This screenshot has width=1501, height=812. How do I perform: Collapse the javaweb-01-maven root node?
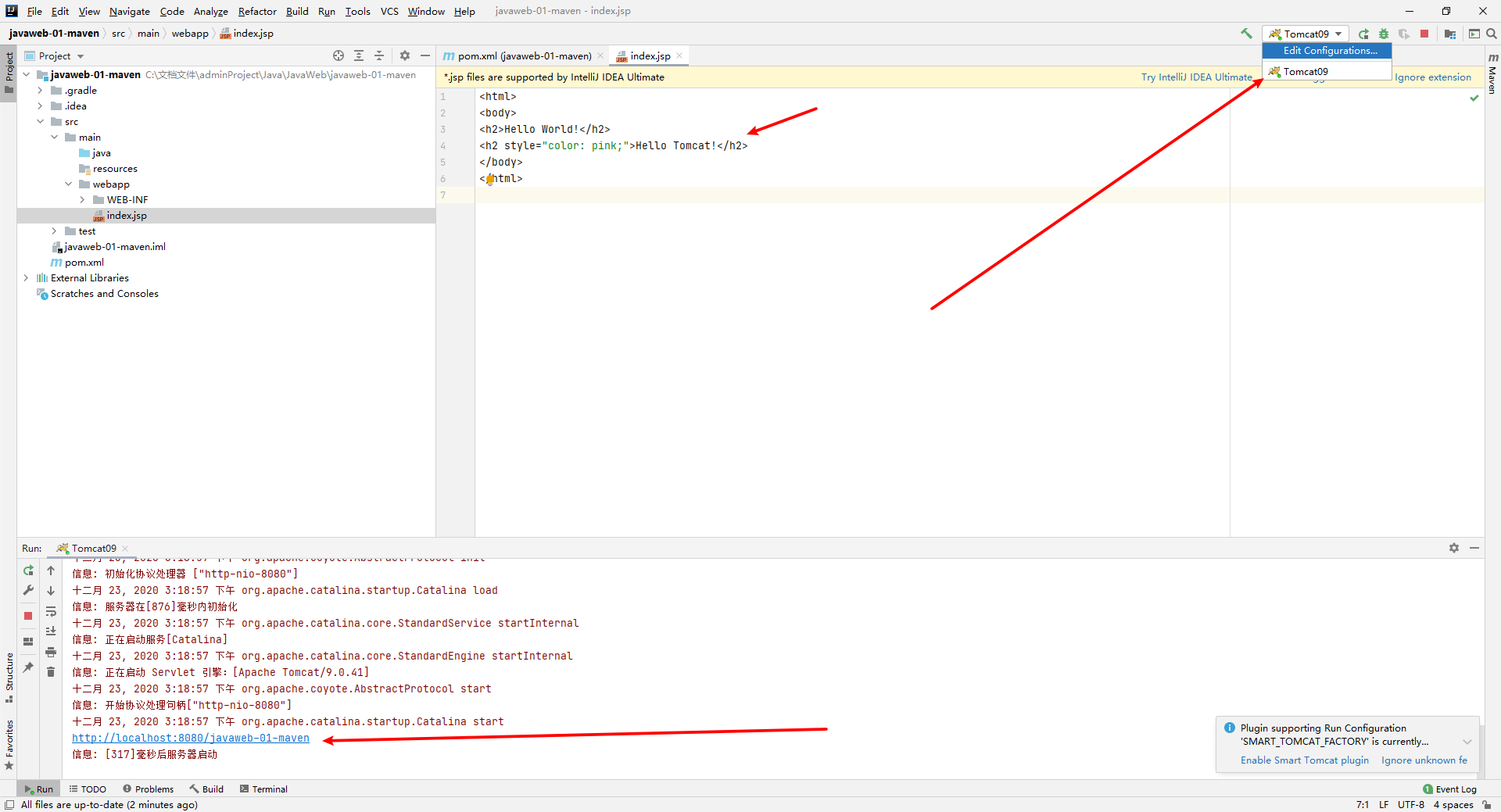click(26, 75)
